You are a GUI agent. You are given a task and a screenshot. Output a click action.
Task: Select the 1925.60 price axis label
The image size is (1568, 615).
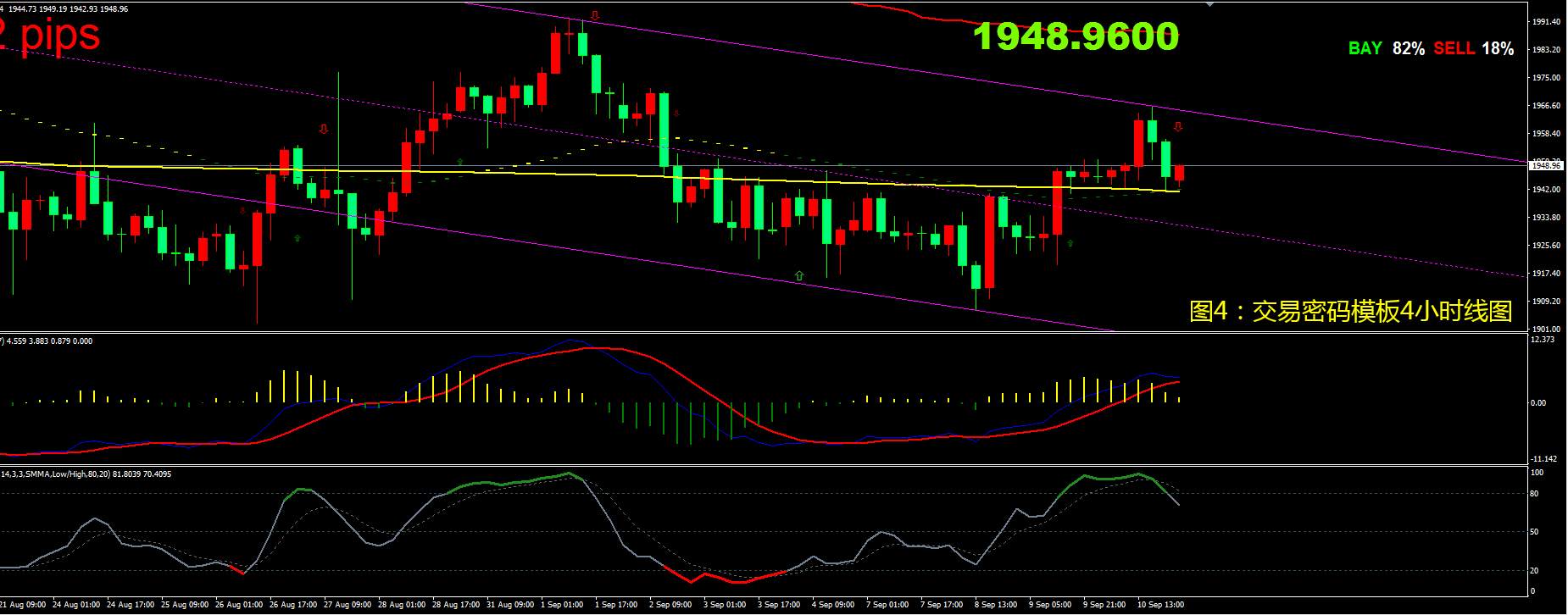click(1547, 246)
